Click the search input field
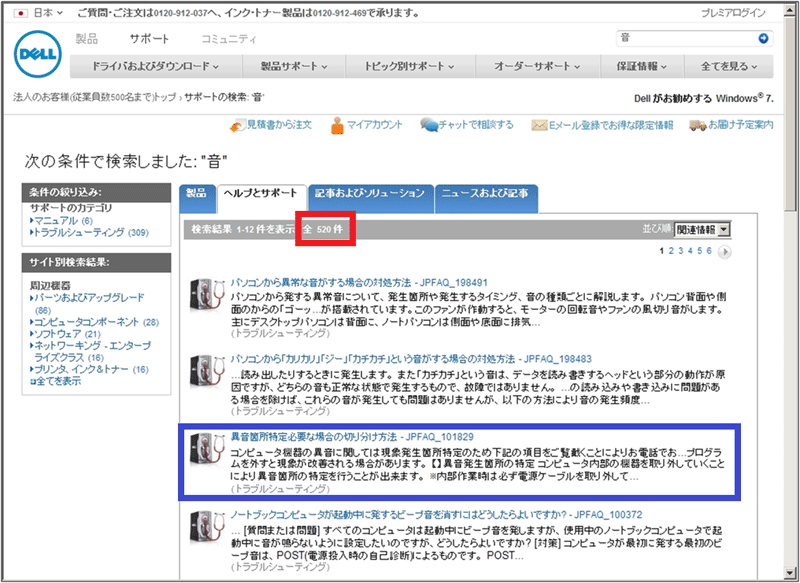The height and width of the screenshot is (583, 800). coord(684,38)
